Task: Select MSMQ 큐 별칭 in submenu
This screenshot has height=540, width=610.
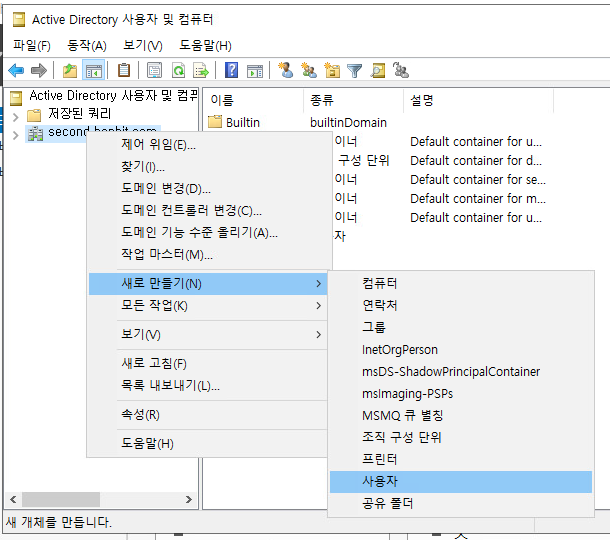Action: [x=461, y=416]
